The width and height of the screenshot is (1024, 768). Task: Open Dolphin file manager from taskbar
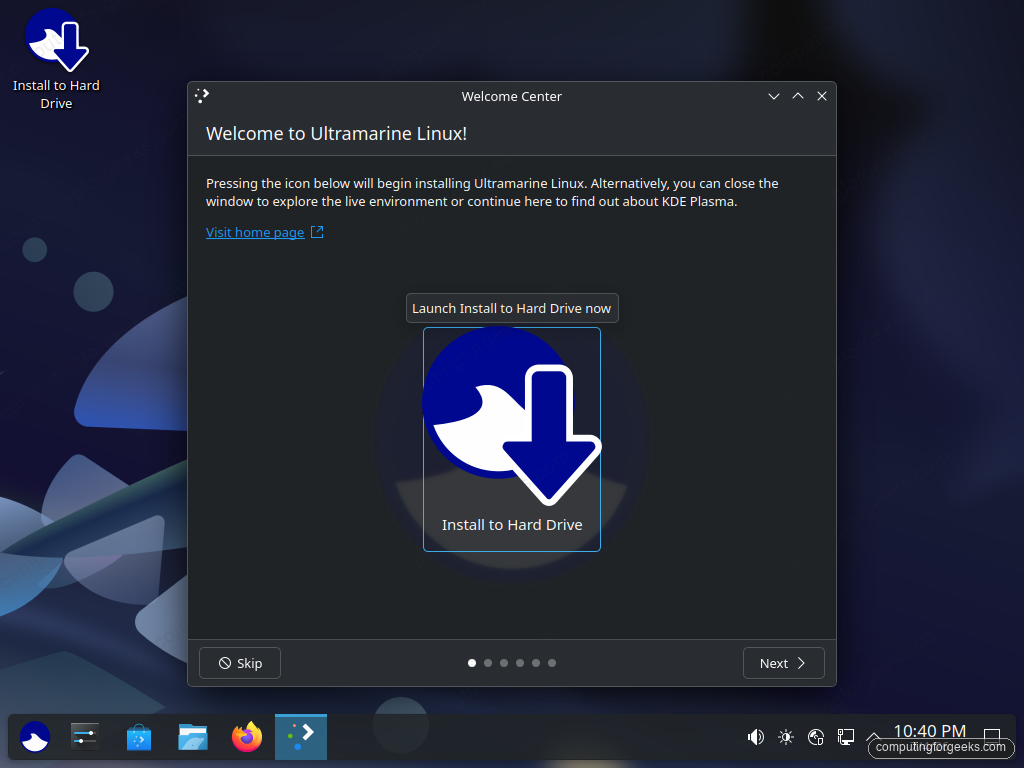point(193,737)
